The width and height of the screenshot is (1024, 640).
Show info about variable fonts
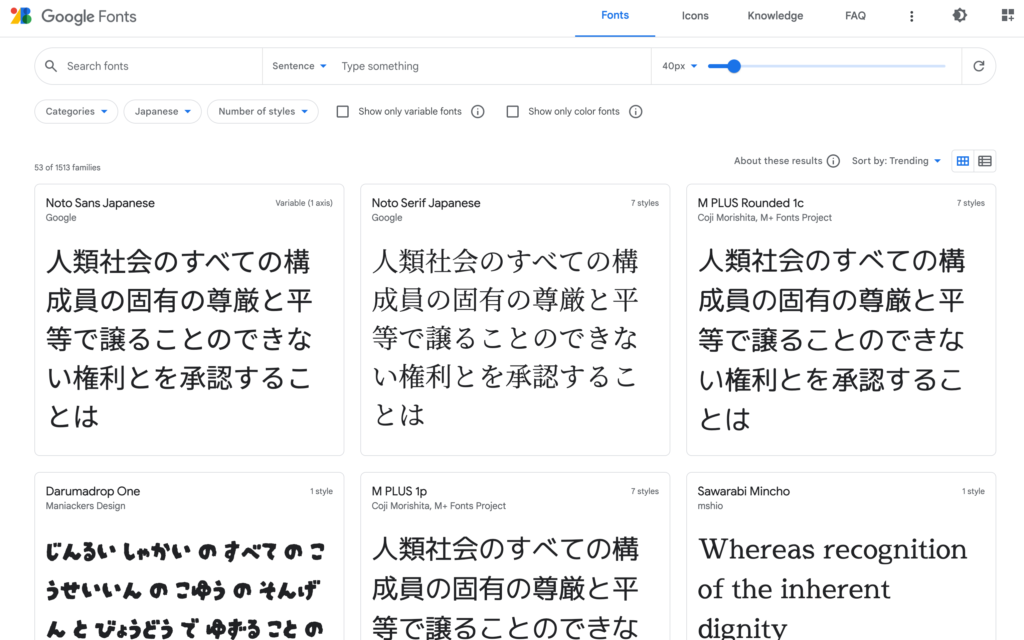point(478,112)
